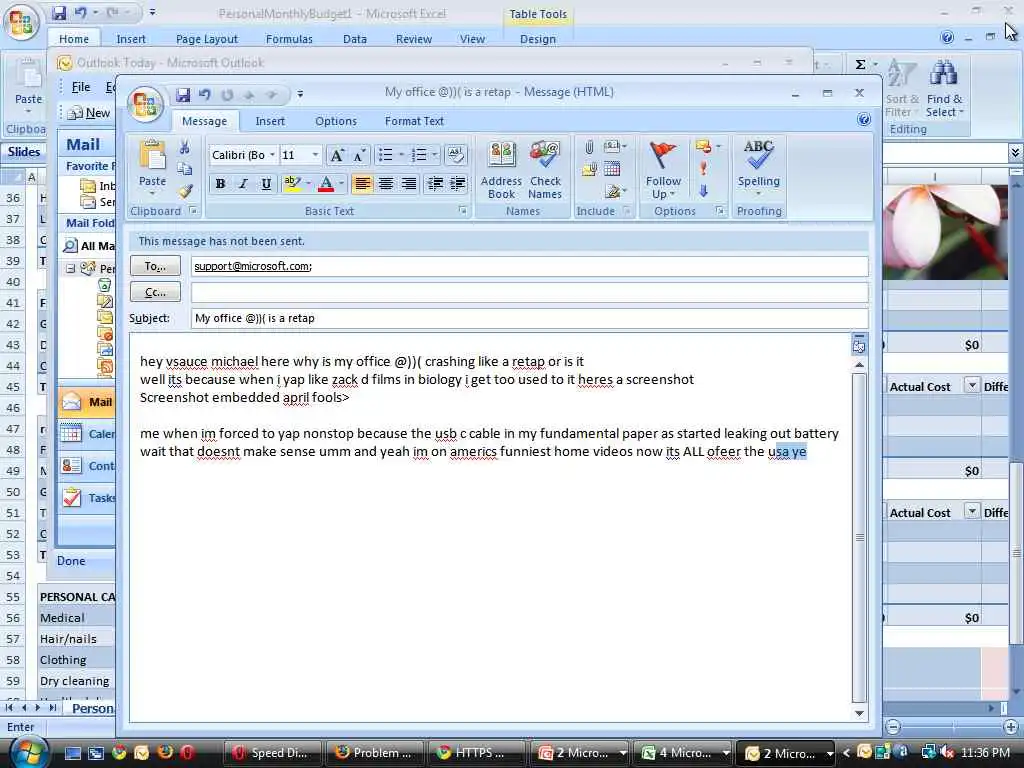This screenshot has width=1024, height=768.
Task: Open text highlight color dropdown arrow
Action: (x=308, y=184)
